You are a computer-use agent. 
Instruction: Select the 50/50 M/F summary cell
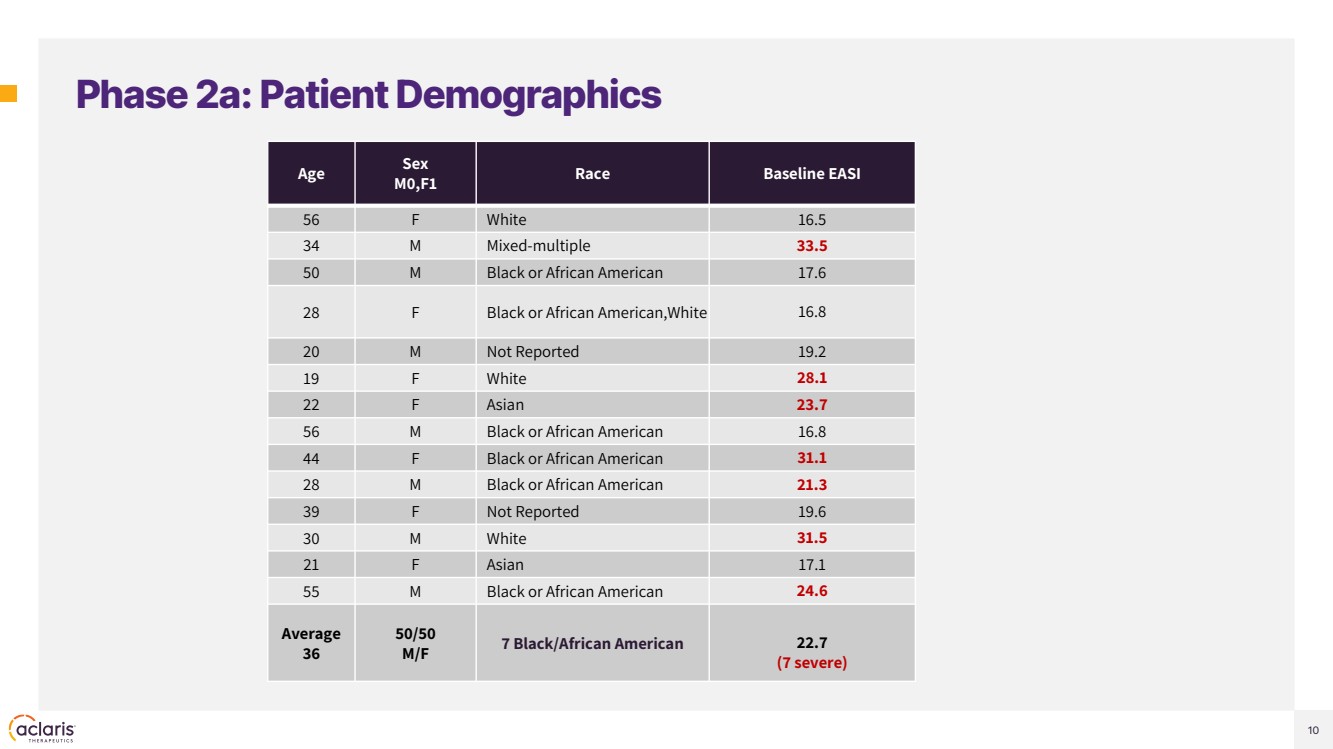pyautogui.click(x=415, y=644)
